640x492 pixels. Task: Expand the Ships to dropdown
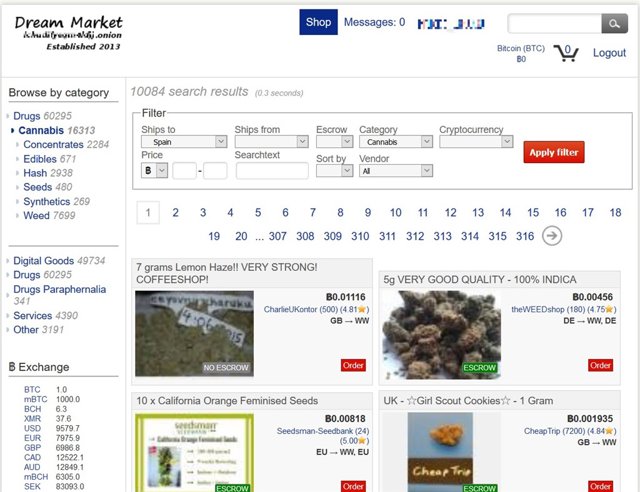(x=184, y=142)
